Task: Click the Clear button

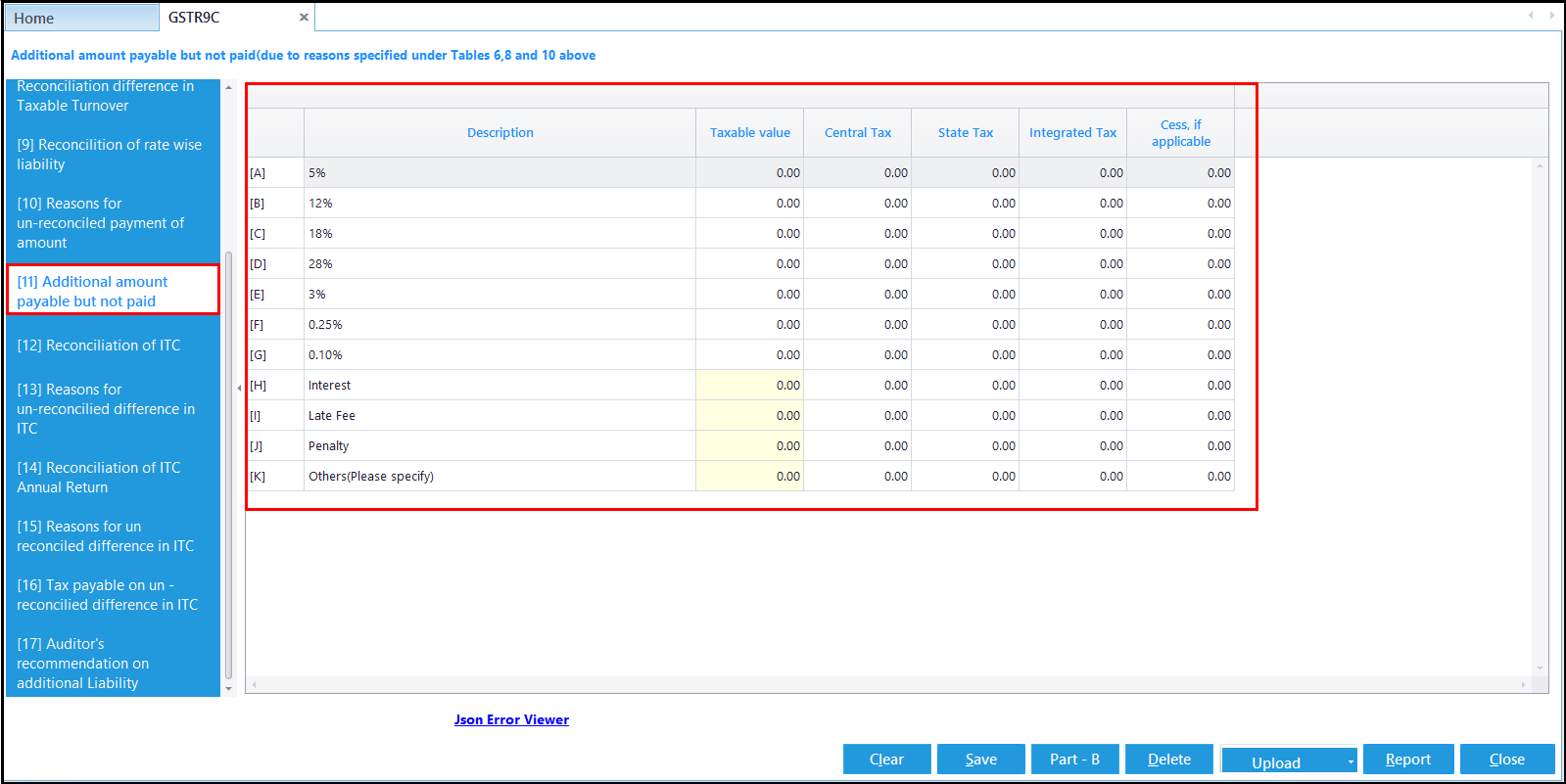Action: tap(886, 760)
